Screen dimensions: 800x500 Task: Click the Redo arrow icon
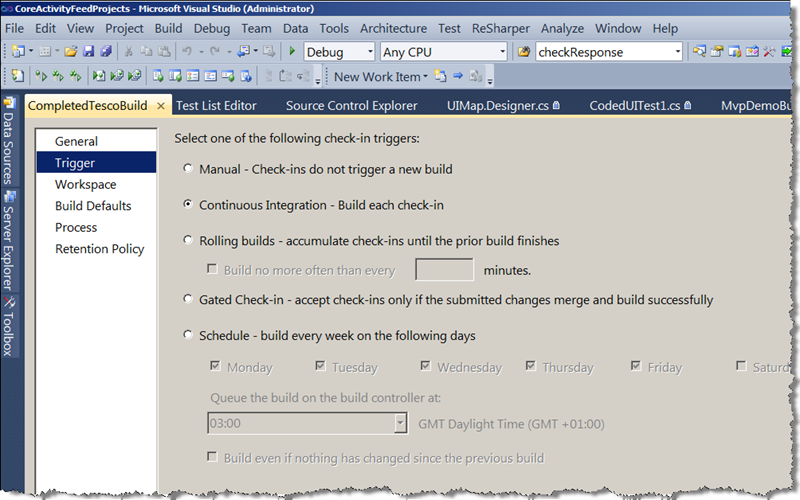[x=215, y=51]
